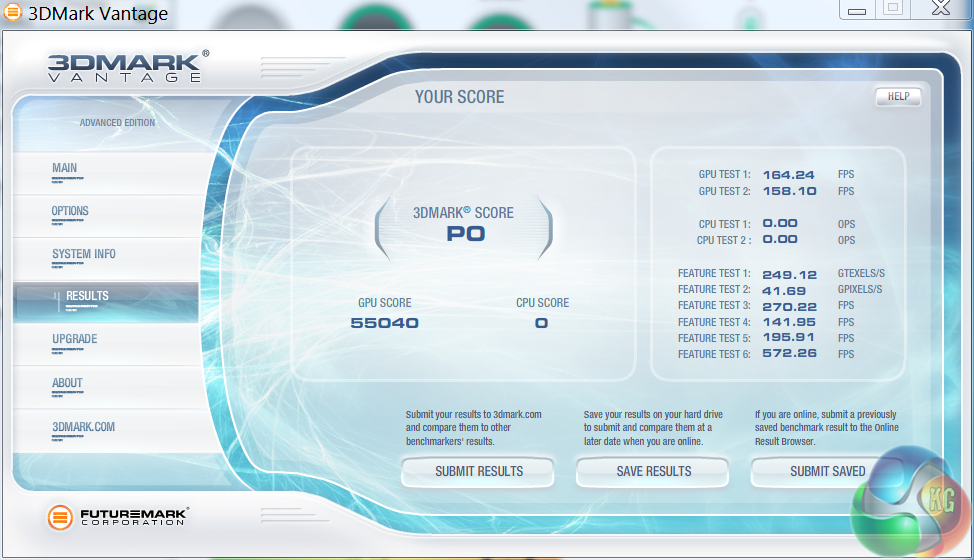This screenshot has width=974, height=560.
Task: Click the GTEXELS/S unit label
Action: coord(861,273)
